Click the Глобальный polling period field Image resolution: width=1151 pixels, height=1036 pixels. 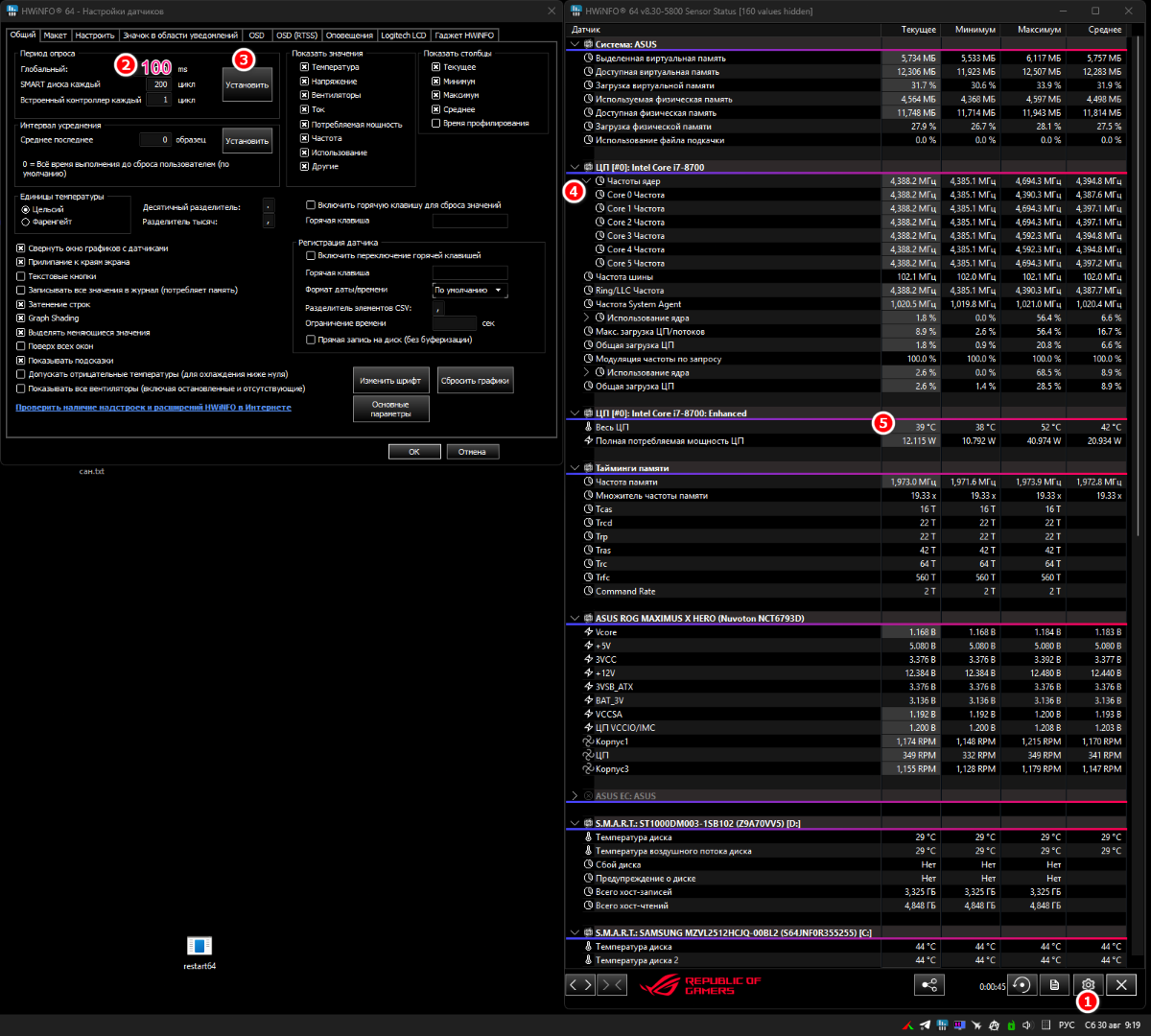[156, 68]
